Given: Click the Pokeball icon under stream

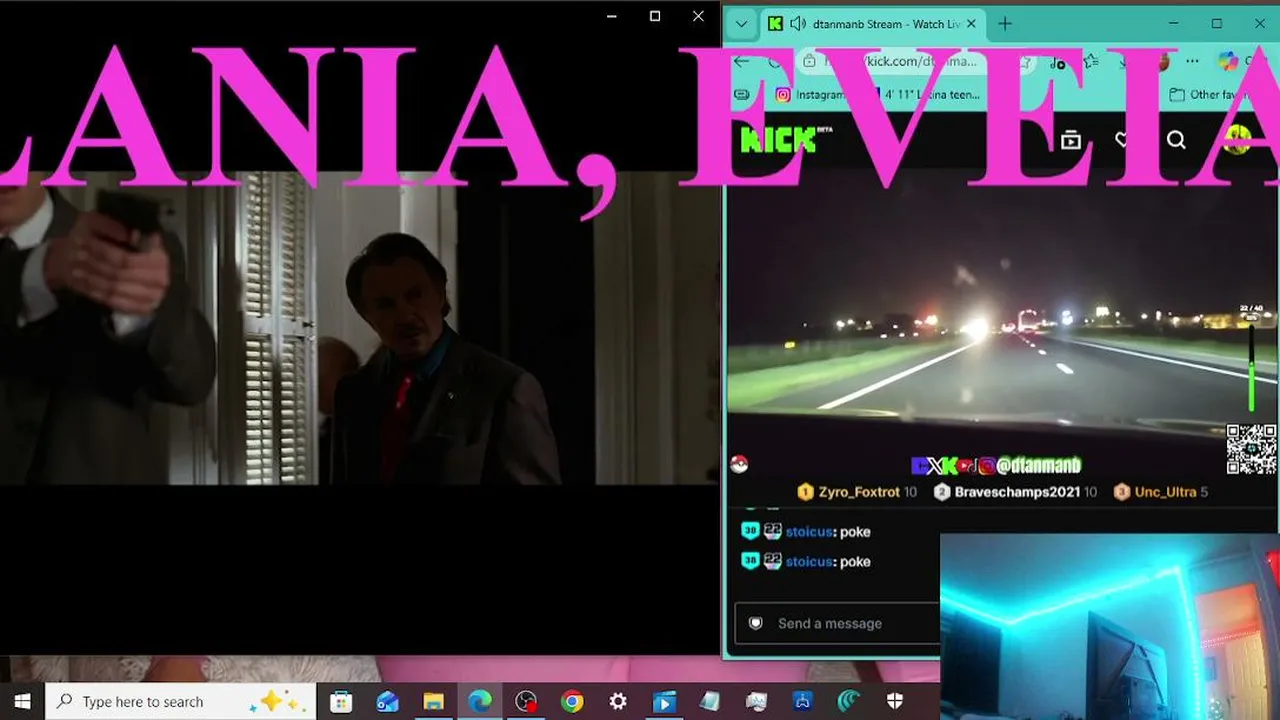Looking at the screenshot, I should [740, 464].
